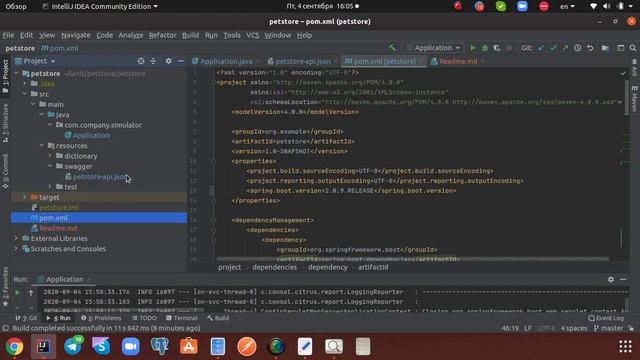
Task: Search everywhere magnifier icon
Action: (x=633, y=48)
